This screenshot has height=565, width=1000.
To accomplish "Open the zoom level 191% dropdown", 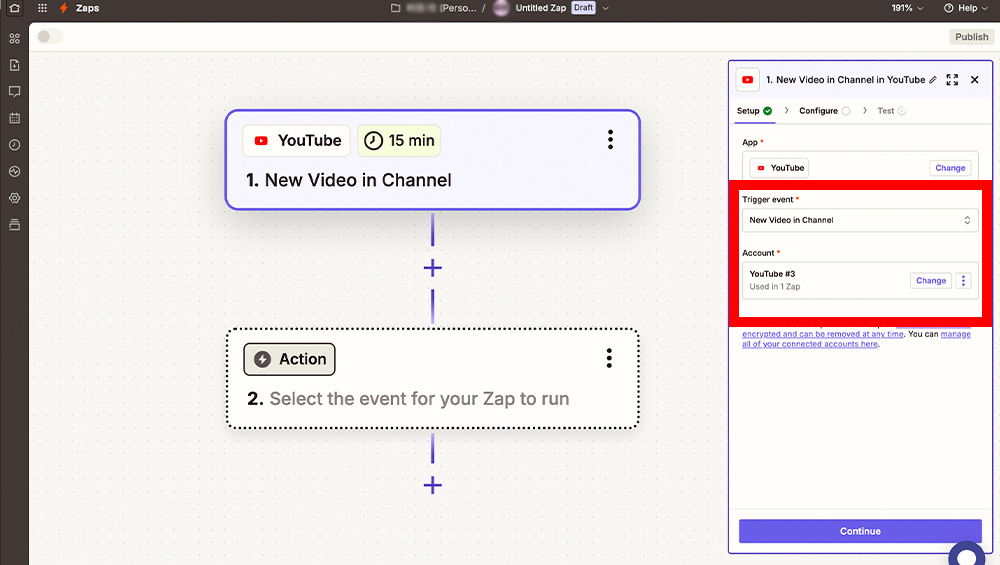I will (x=907, y=8).
